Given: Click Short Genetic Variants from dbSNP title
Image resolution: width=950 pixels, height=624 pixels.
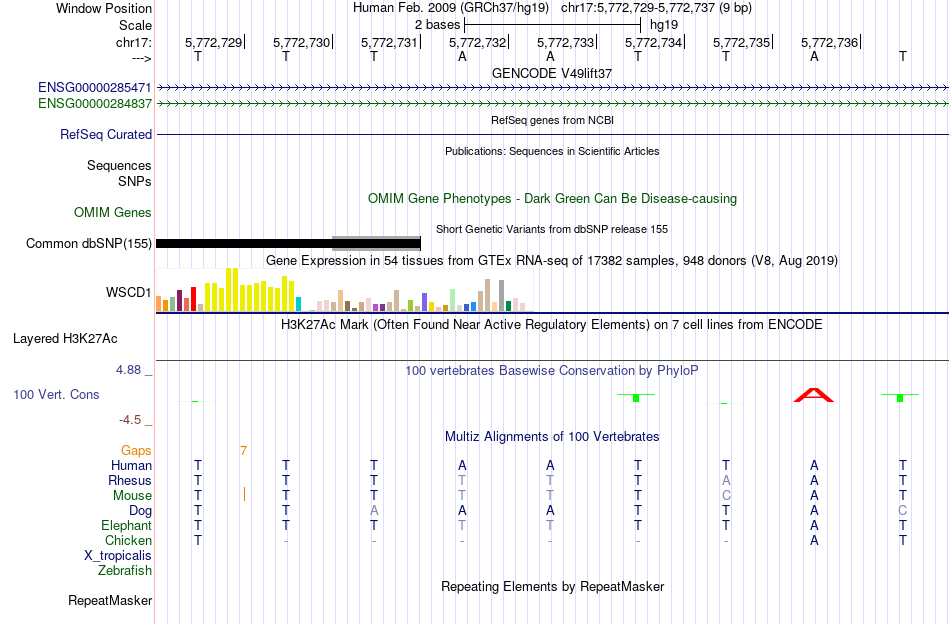Looking at the screenshot, I should (552, 230).
